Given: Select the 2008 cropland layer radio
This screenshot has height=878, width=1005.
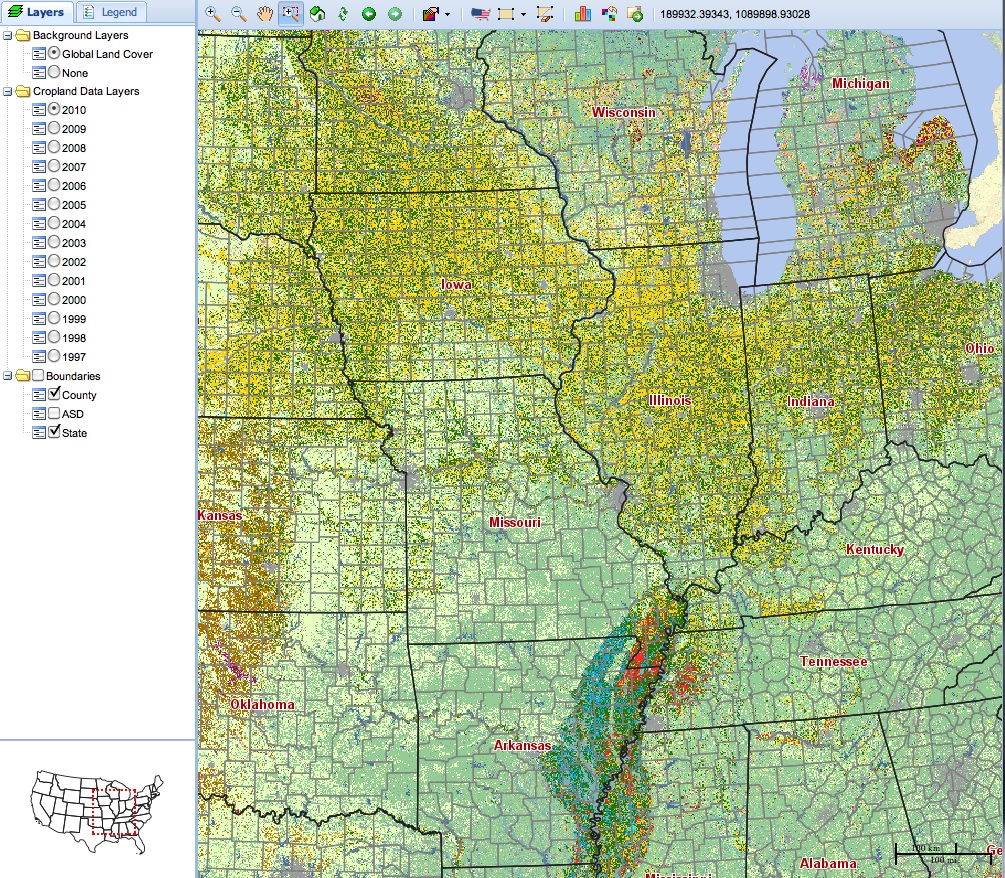Looking at the screenshot, I should click(54, 147).
